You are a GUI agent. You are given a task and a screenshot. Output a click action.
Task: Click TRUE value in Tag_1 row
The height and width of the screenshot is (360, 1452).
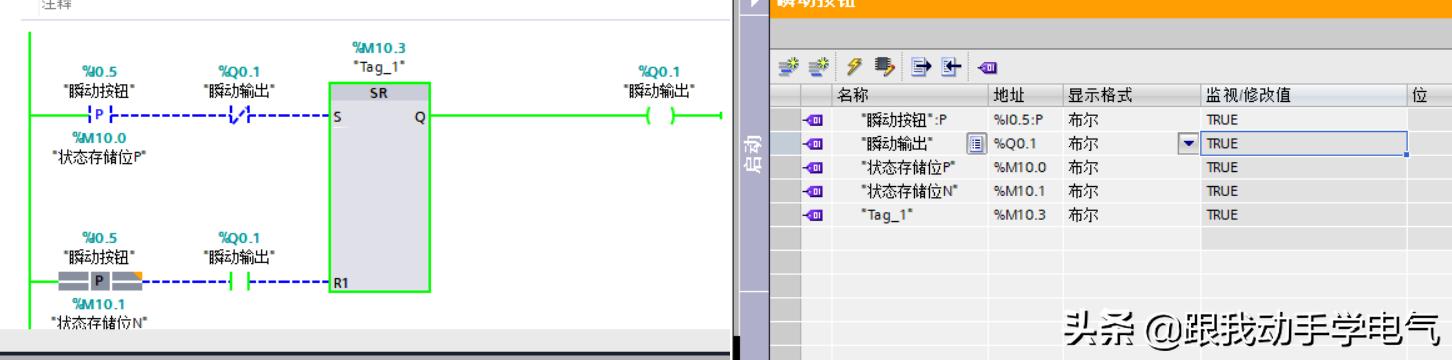(x=1222, y=215)
